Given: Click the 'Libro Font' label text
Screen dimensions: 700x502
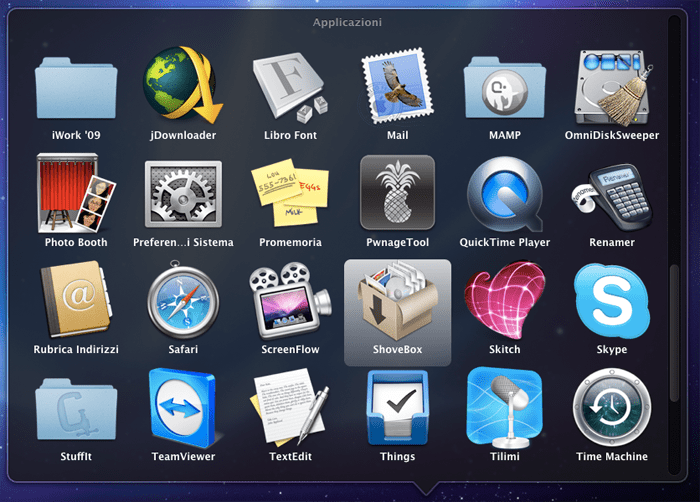Looking at the screenshot, I should tap(290, 135).
